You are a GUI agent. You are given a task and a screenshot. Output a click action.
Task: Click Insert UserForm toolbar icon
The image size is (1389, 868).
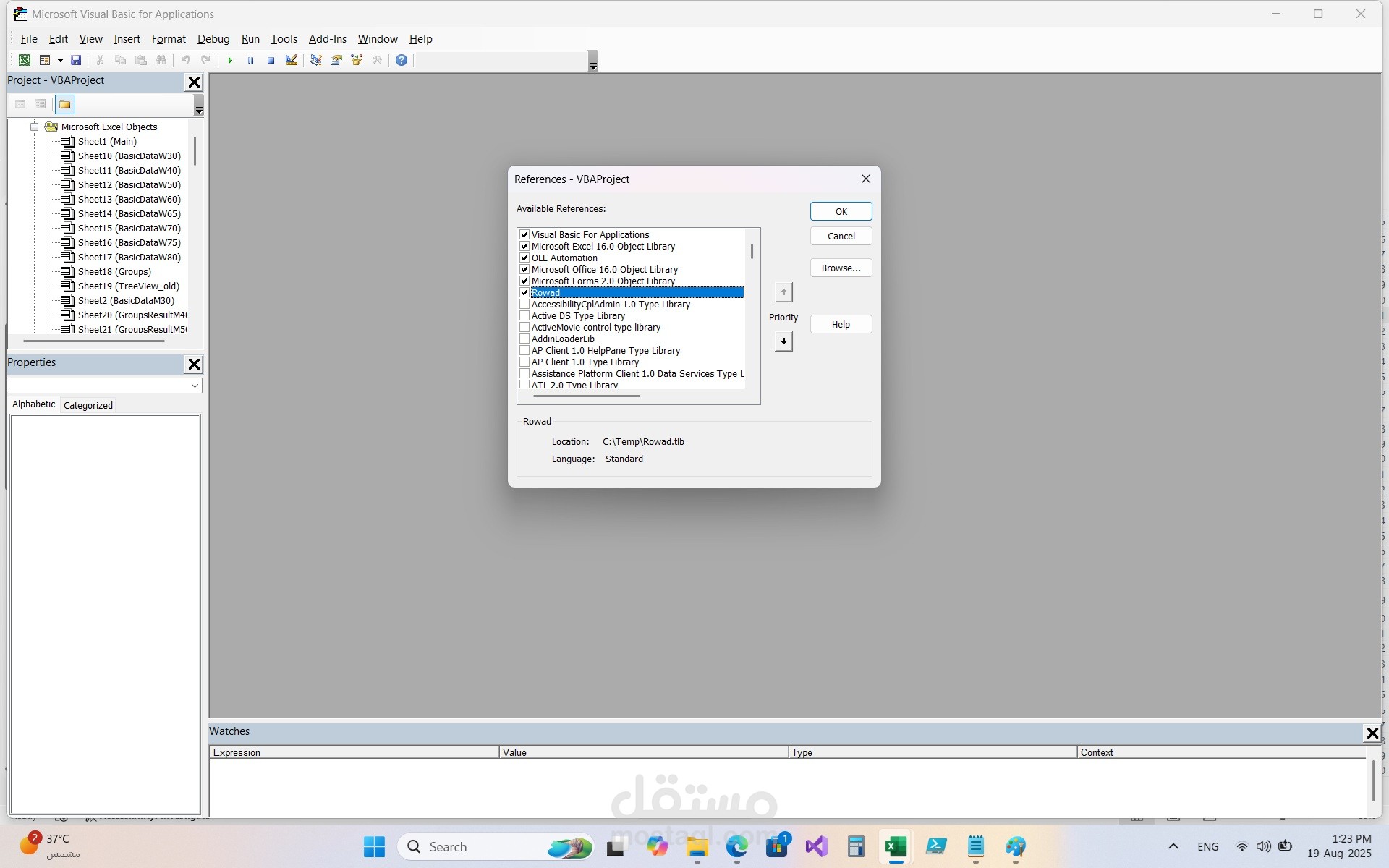tap(45, 60)
